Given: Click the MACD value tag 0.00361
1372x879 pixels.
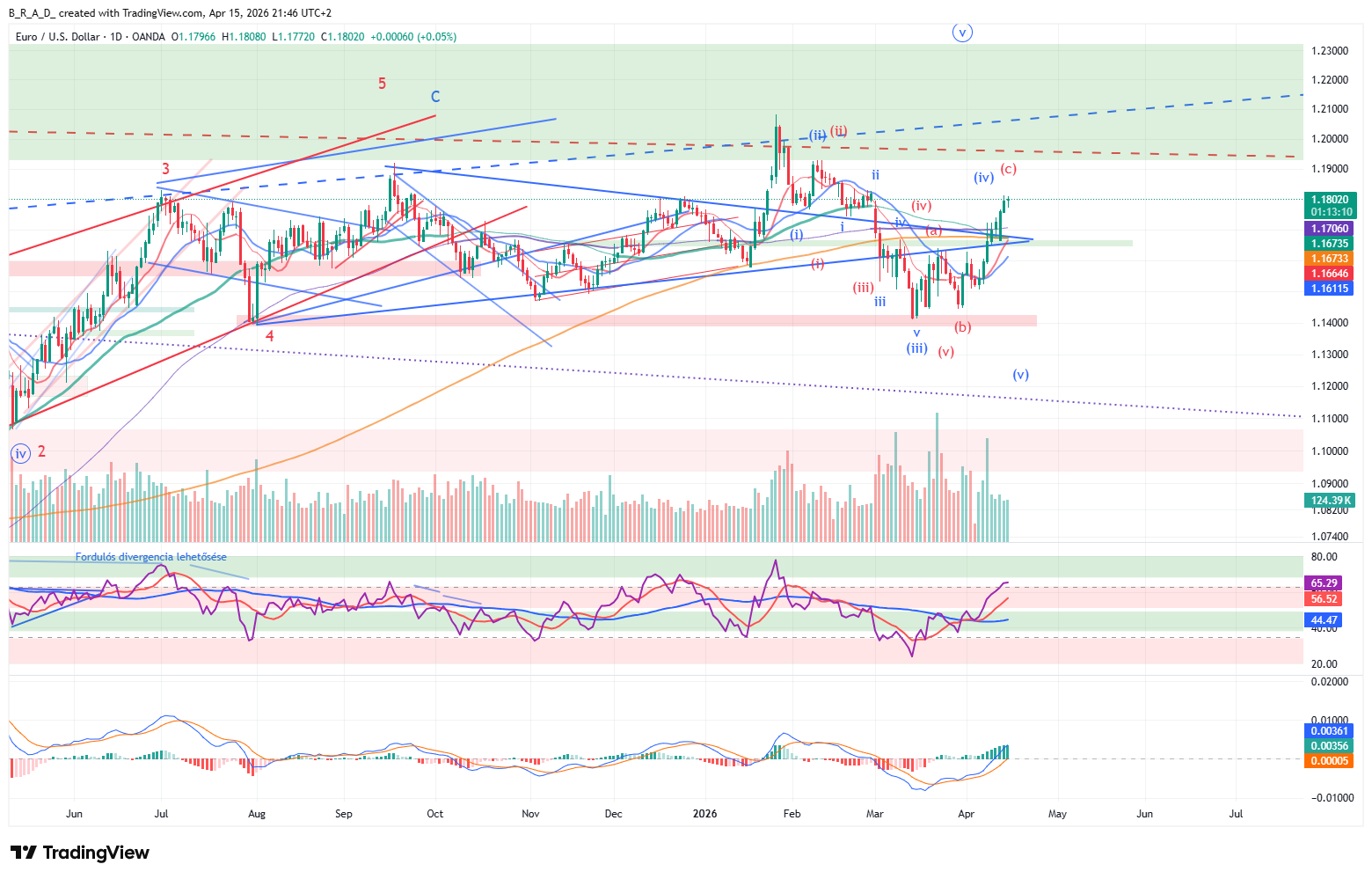Looking at the screenshot, I should pyautogui.click(x=1330, y=731).
